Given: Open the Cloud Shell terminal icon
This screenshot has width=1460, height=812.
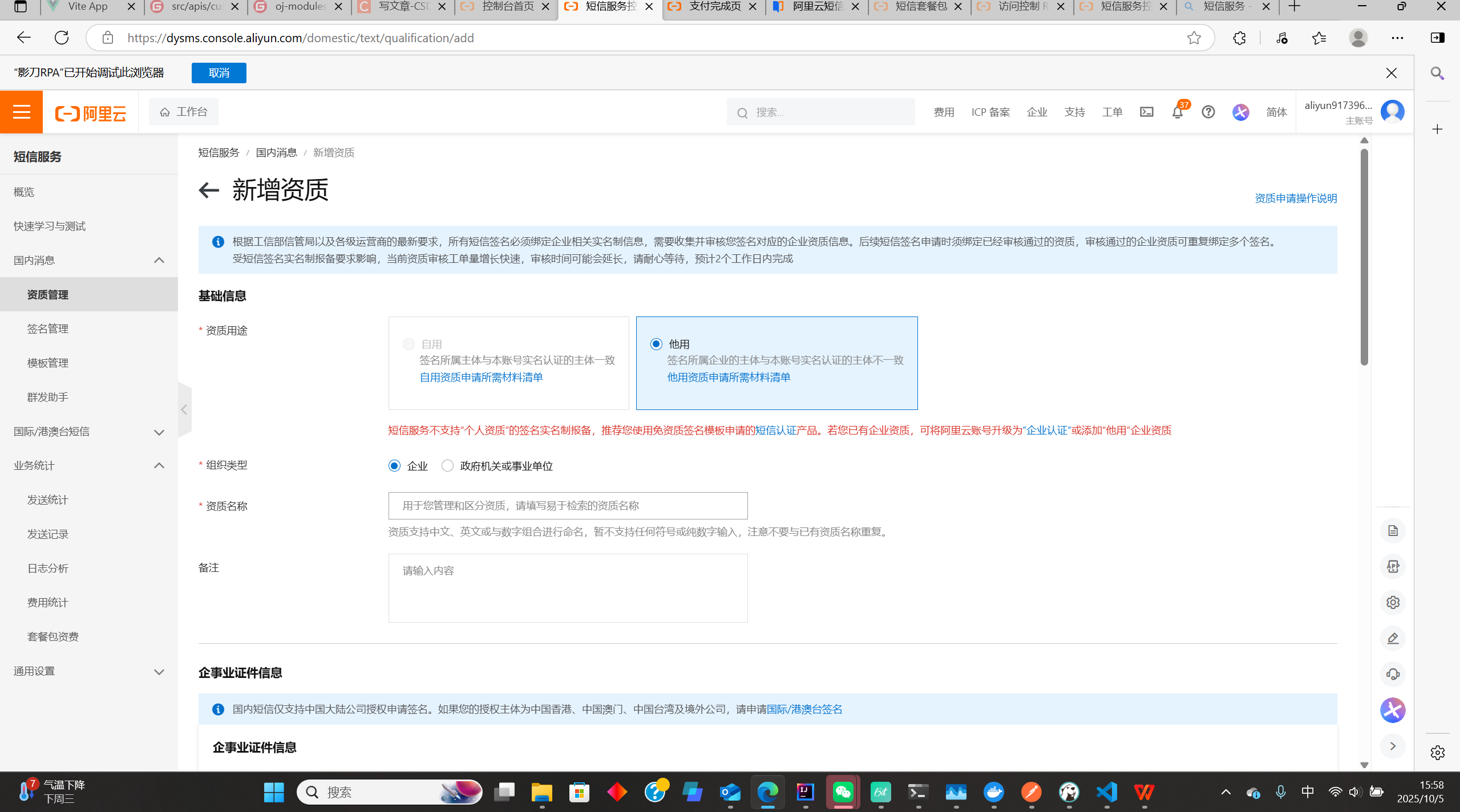Looking at the screenshot, I should pos(1146,112).
